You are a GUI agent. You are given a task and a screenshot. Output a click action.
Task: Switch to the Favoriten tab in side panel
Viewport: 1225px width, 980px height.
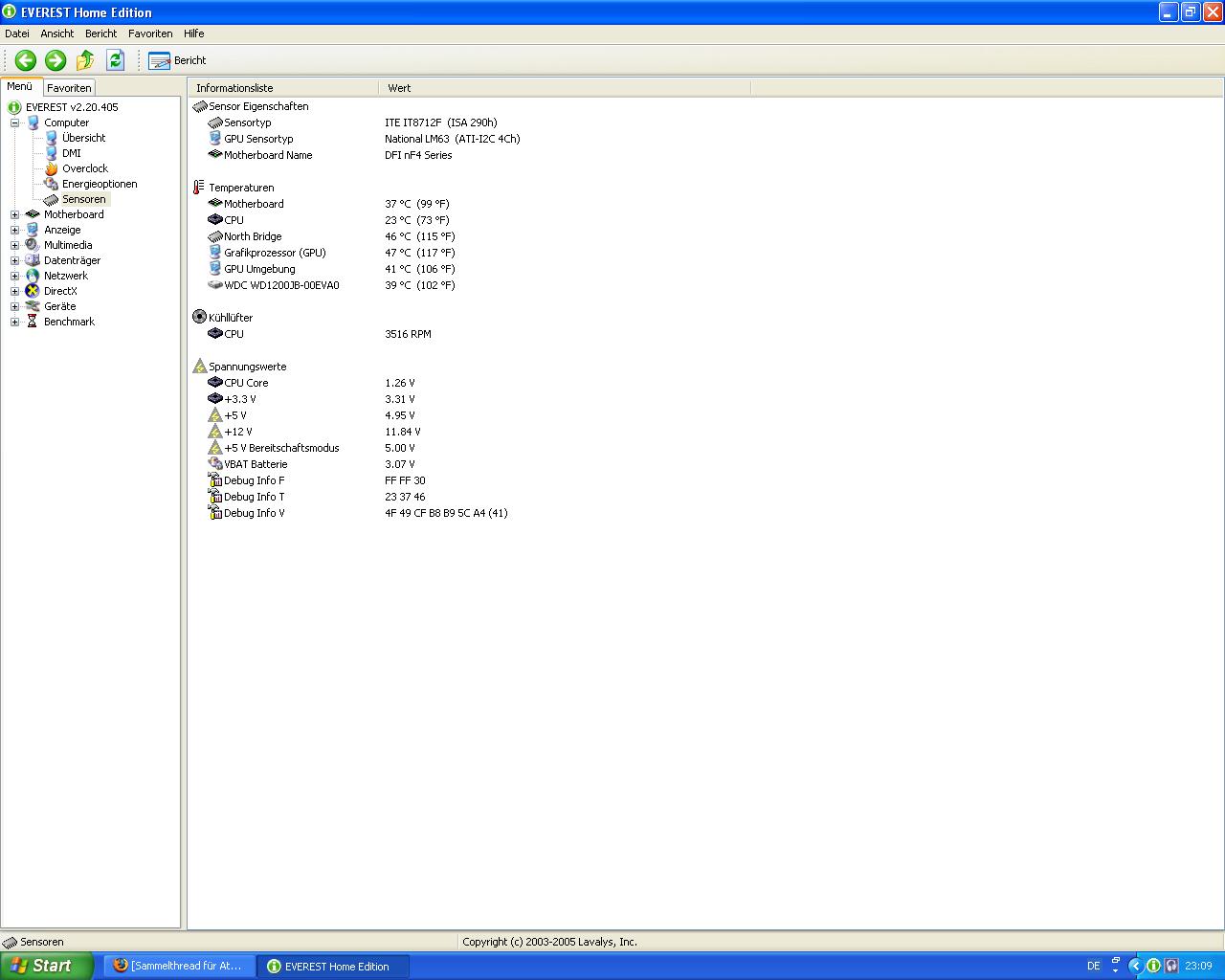69,88
